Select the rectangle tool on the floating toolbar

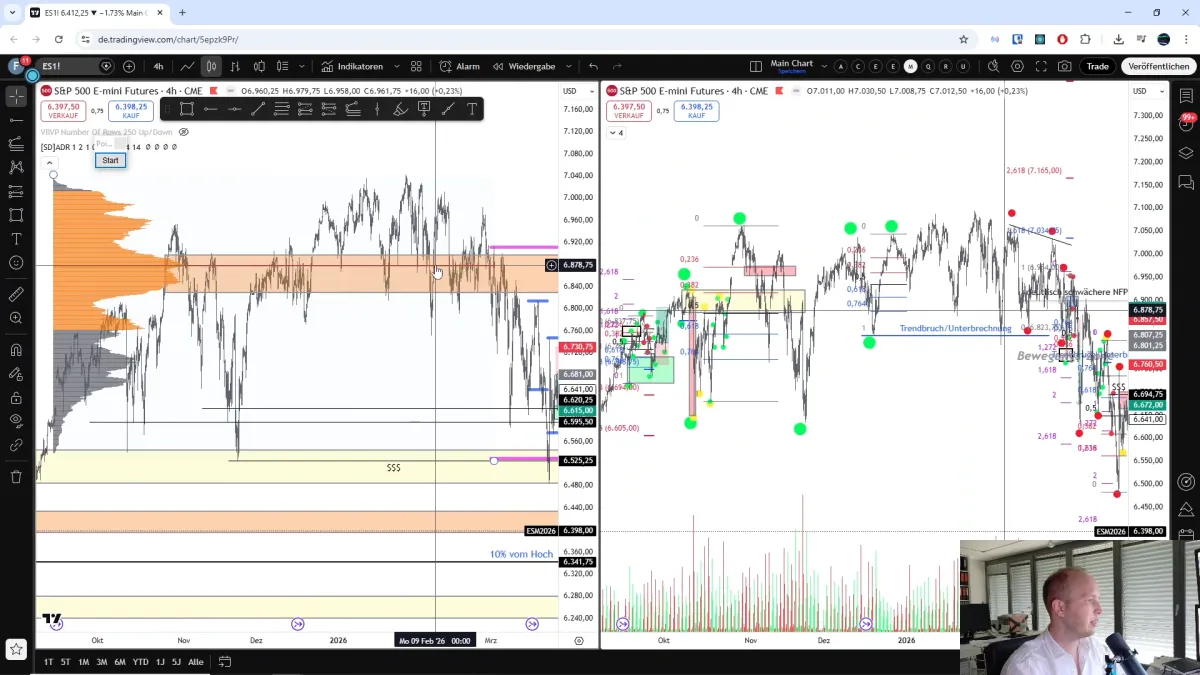pyautogui.click(x=186, y=109)
